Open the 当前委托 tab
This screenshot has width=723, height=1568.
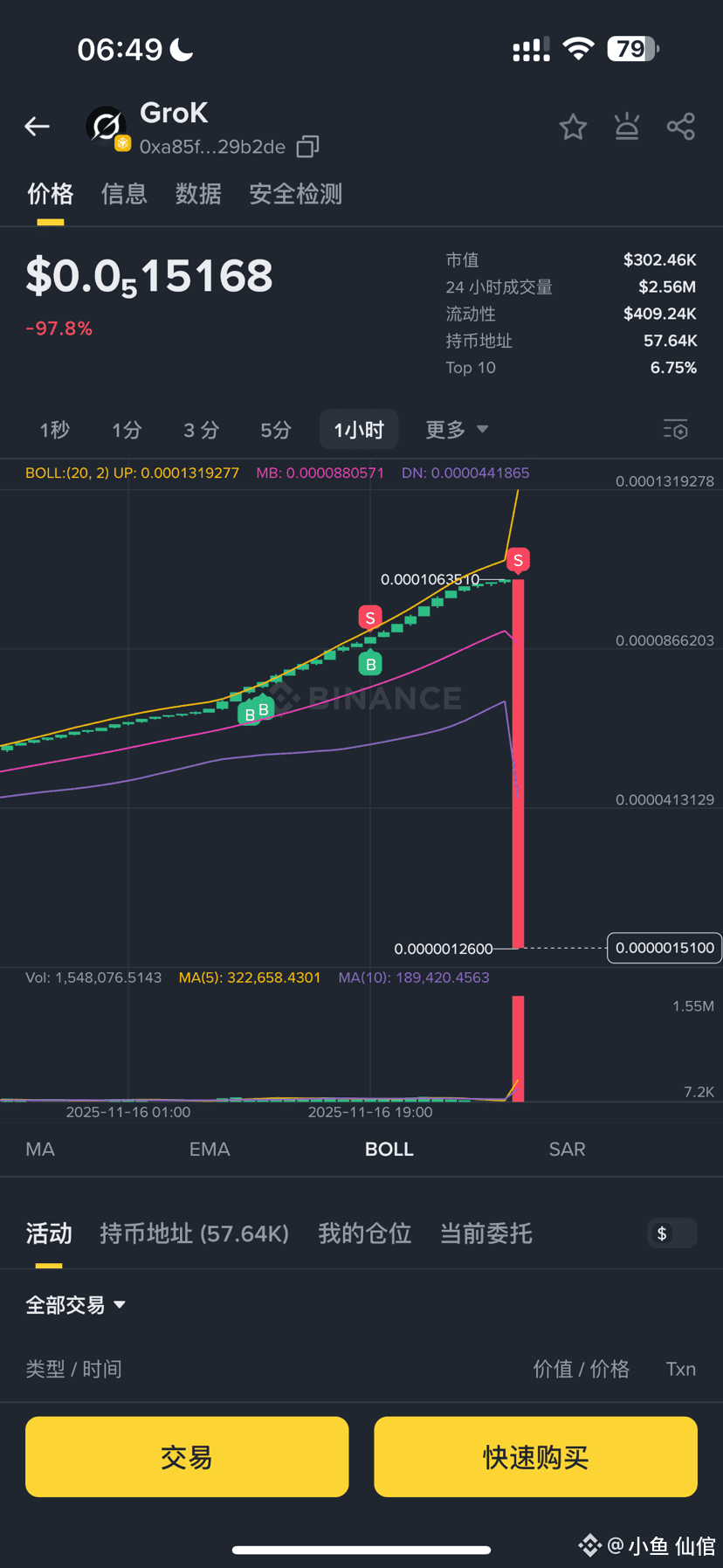[x=485, y=1233]
